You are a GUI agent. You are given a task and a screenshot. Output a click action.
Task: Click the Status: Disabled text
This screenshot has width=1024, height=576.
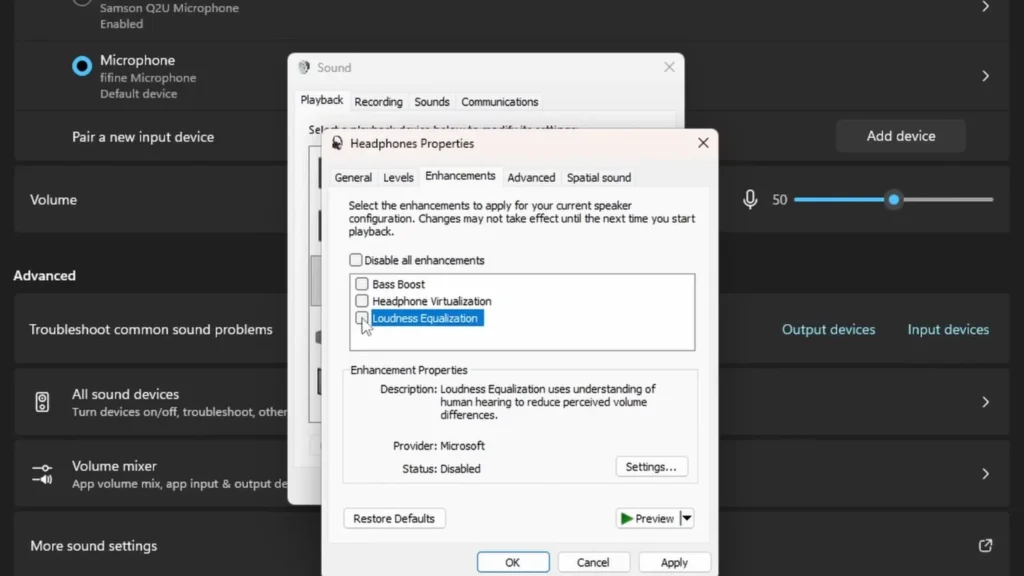[x=441, y=469]
